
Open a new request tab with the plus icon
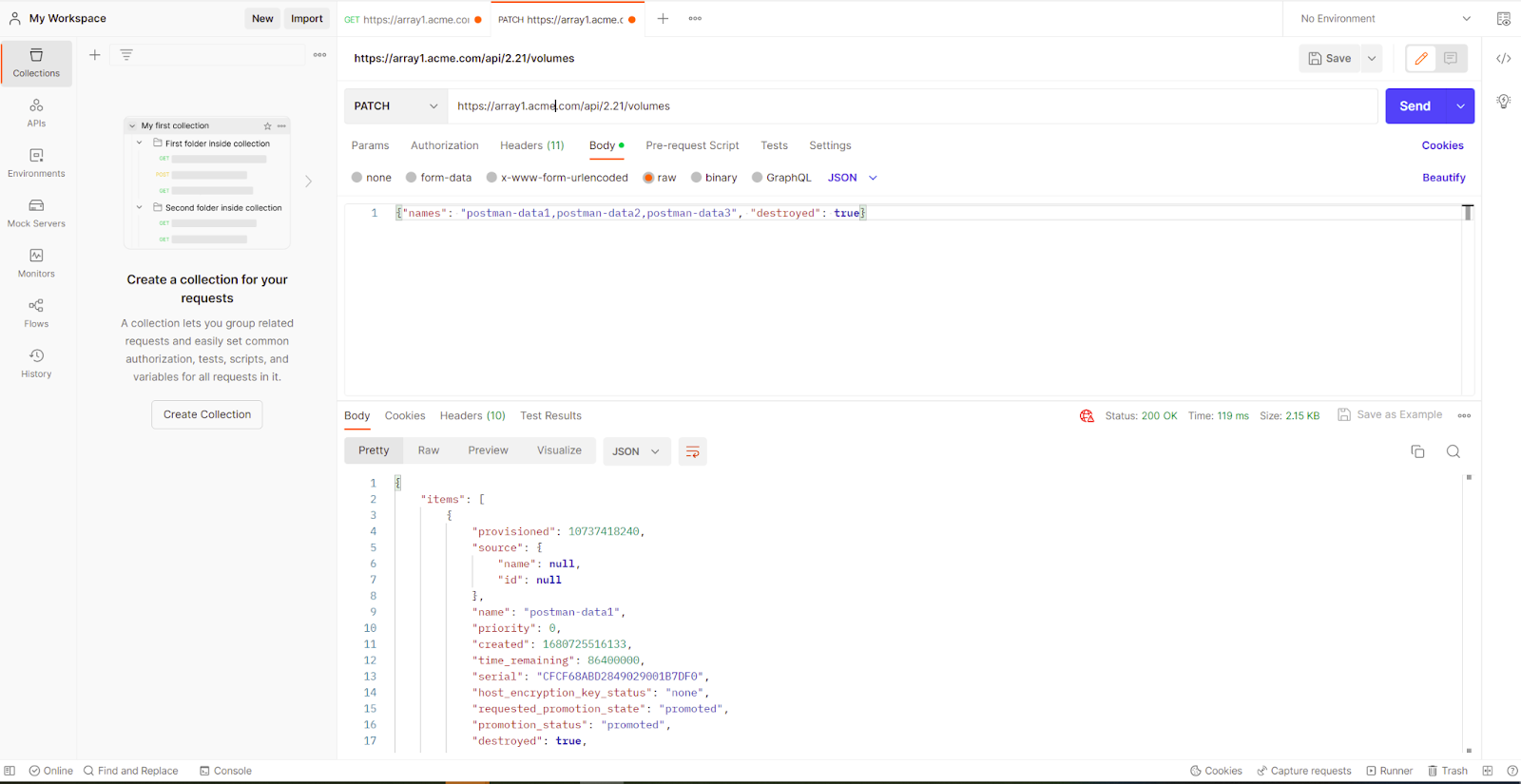tap(663, 19)
